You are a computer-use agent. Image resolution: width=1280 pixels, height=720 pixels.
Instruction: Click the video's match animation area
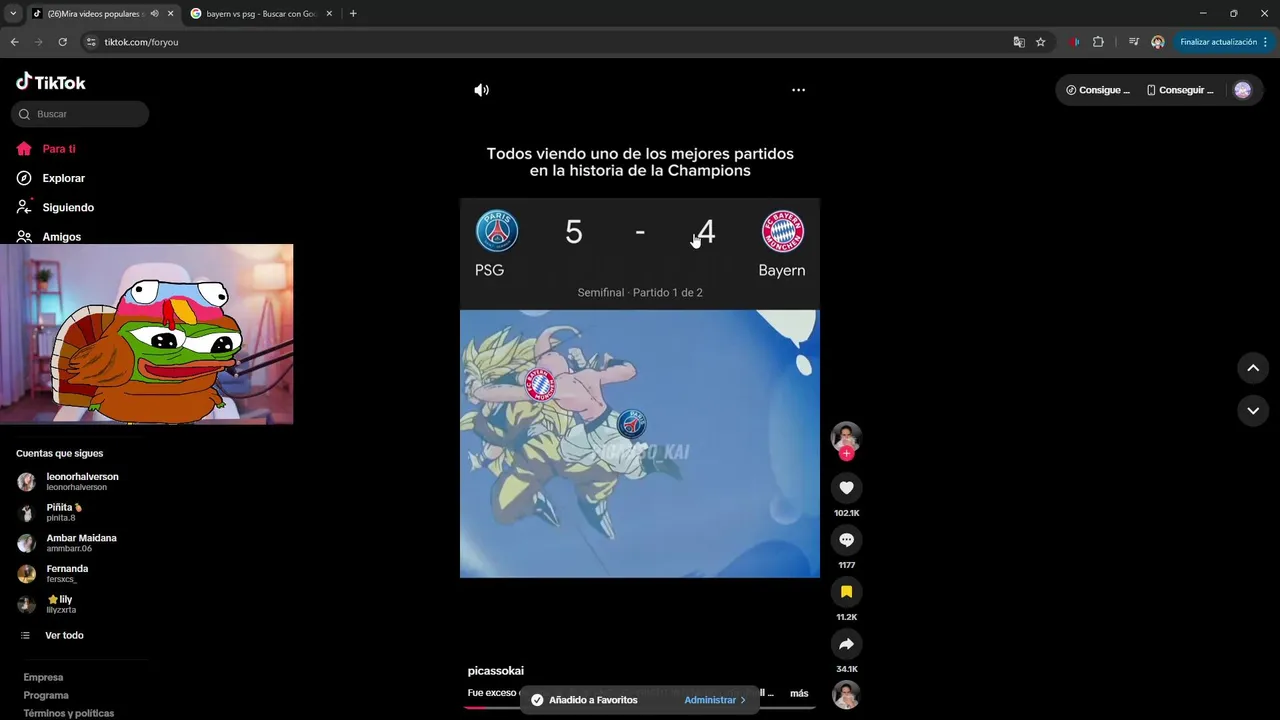tap(639, 444)
